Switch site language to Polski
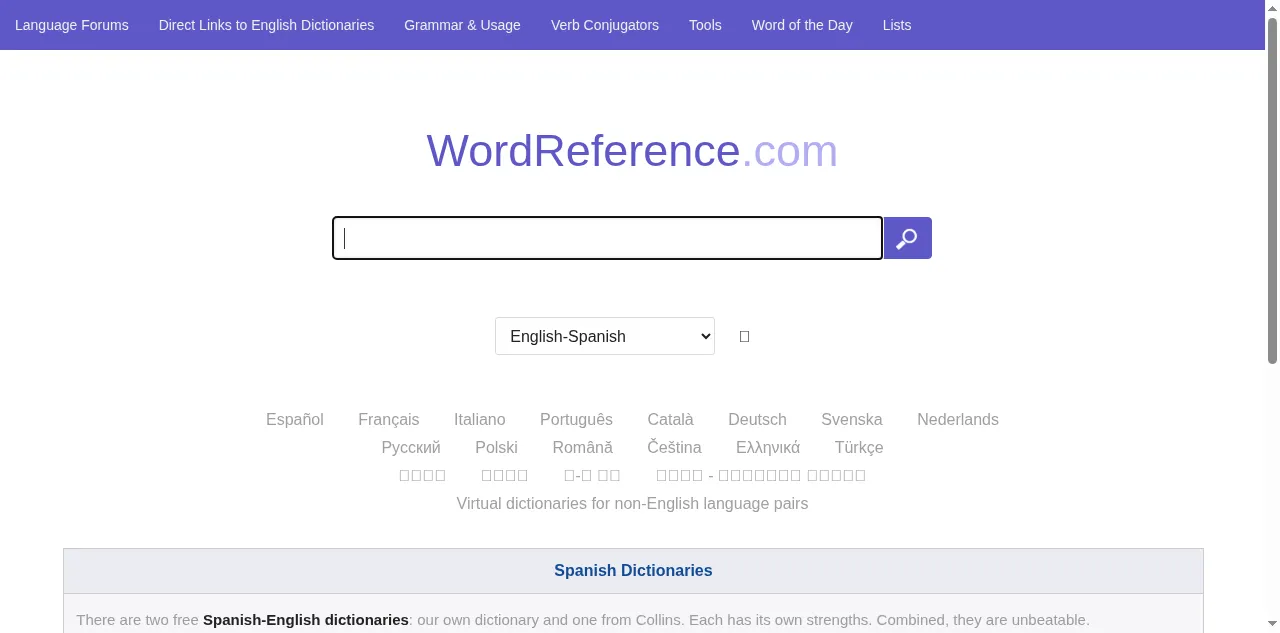The image size is (1280, 633). click(496, 447)
